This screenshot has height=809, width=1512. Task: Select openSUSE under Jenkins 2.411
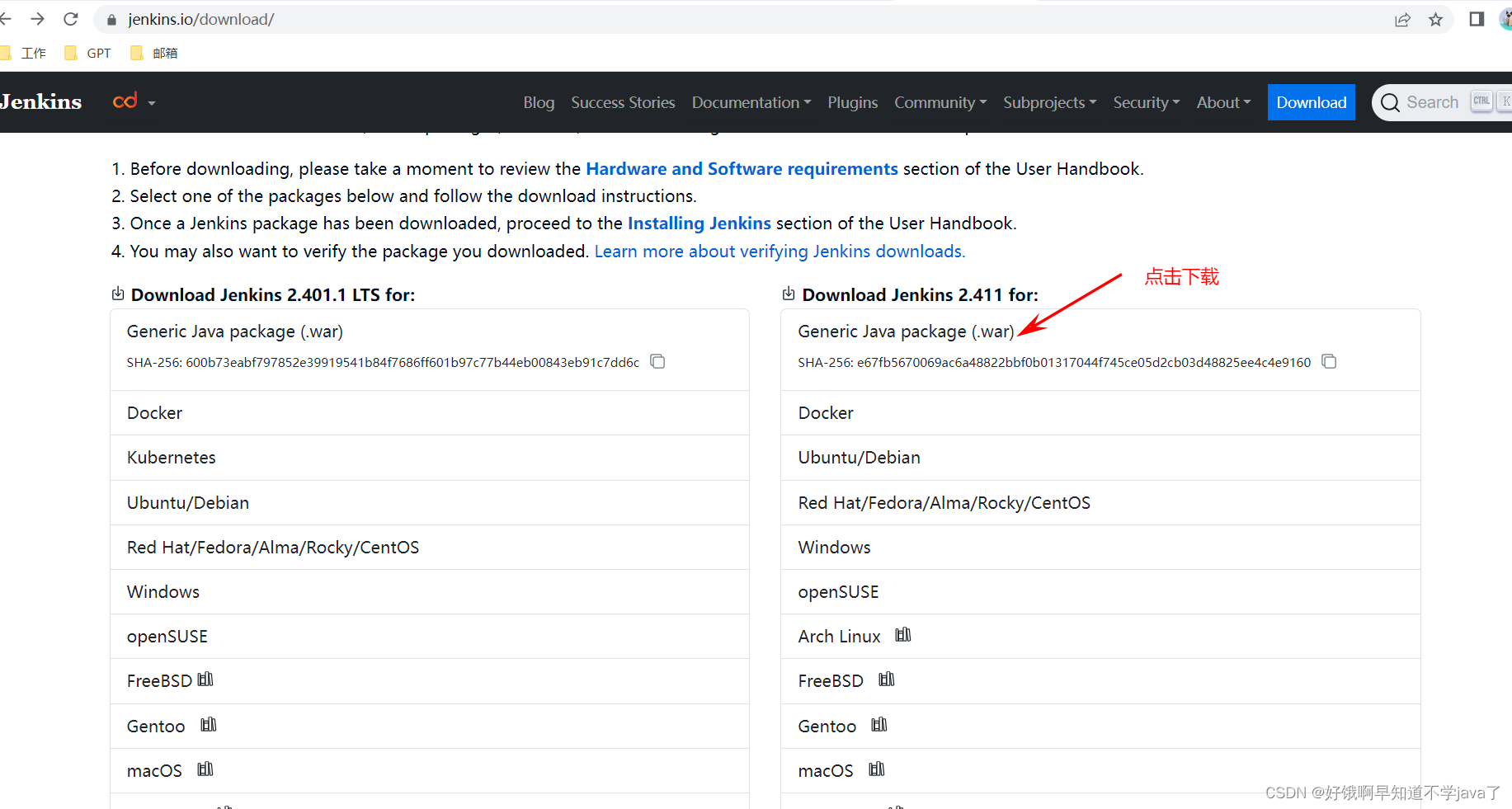pos(1100,591)
